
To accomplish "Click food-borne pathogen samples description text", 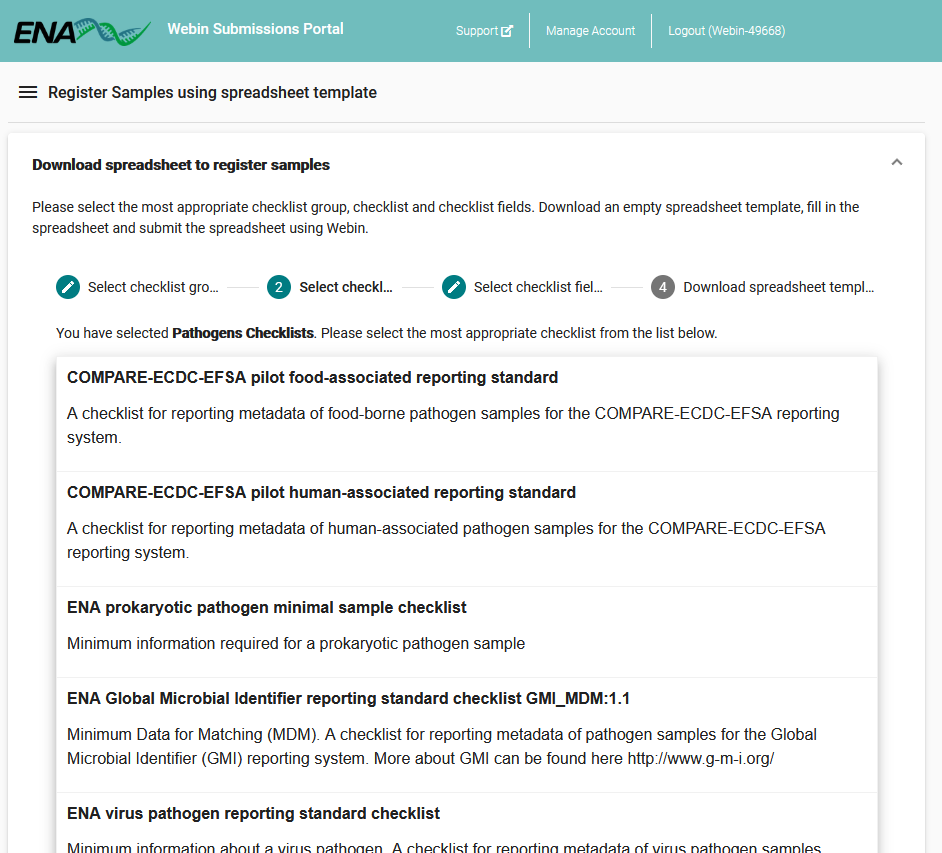I will [x=453, y=425].
